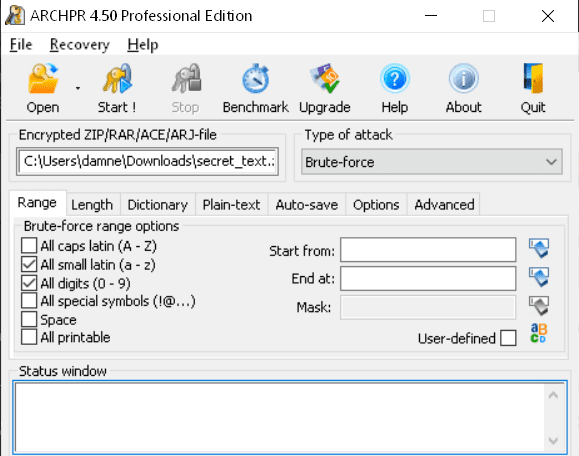Screen dimensions: 579x456
Task: Click the Upgrade icon
Action: pos(325,78)
